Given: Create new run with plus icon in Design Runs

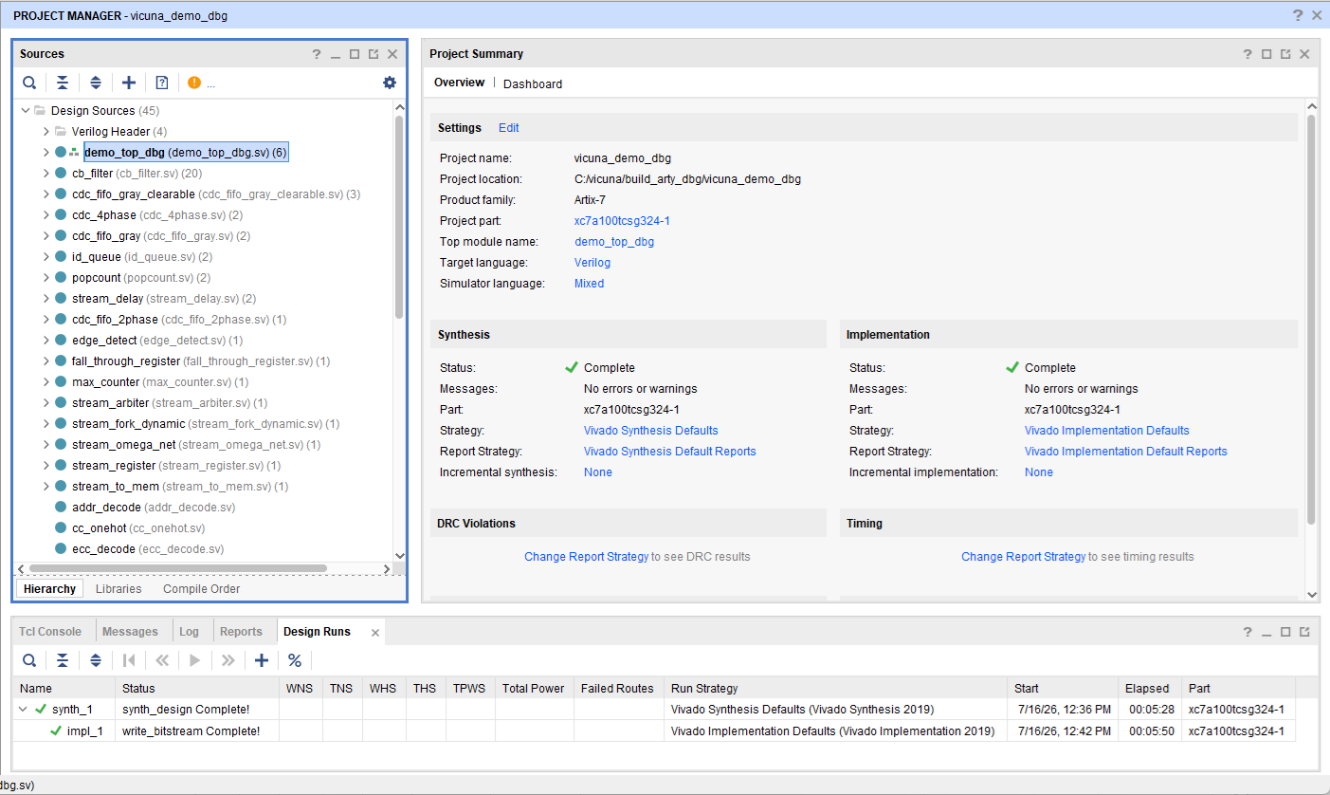Looking at the screenshot, I should click(x=262, y=660).
